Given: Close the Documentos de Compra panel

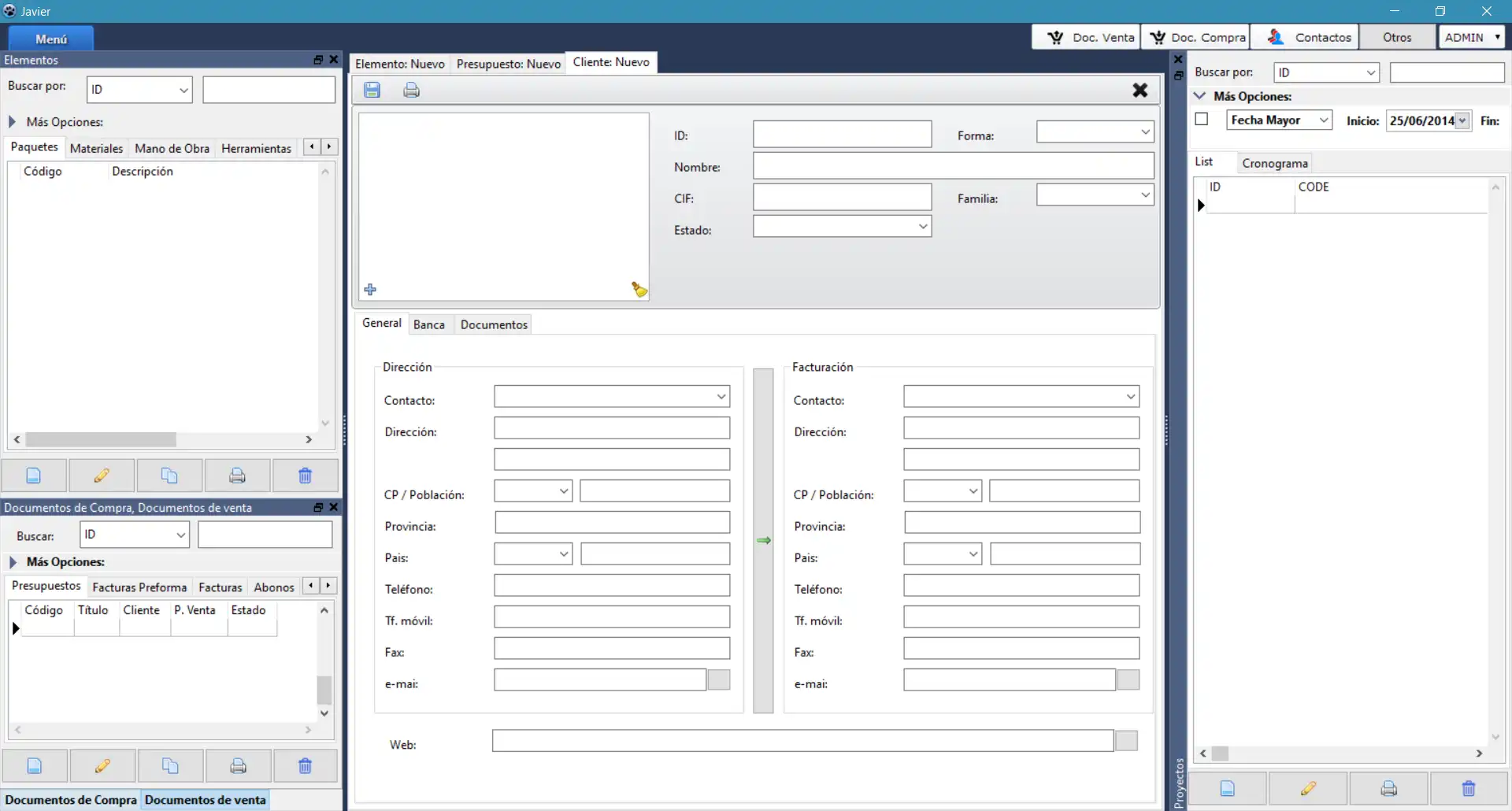Looking at the screenshot, I should point(334,507).
